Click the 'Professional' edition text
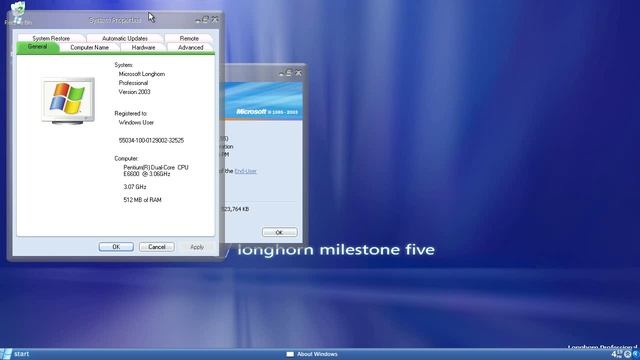Image resolution: width=640 pixels, height=360 pixels. tap(133, 83)
